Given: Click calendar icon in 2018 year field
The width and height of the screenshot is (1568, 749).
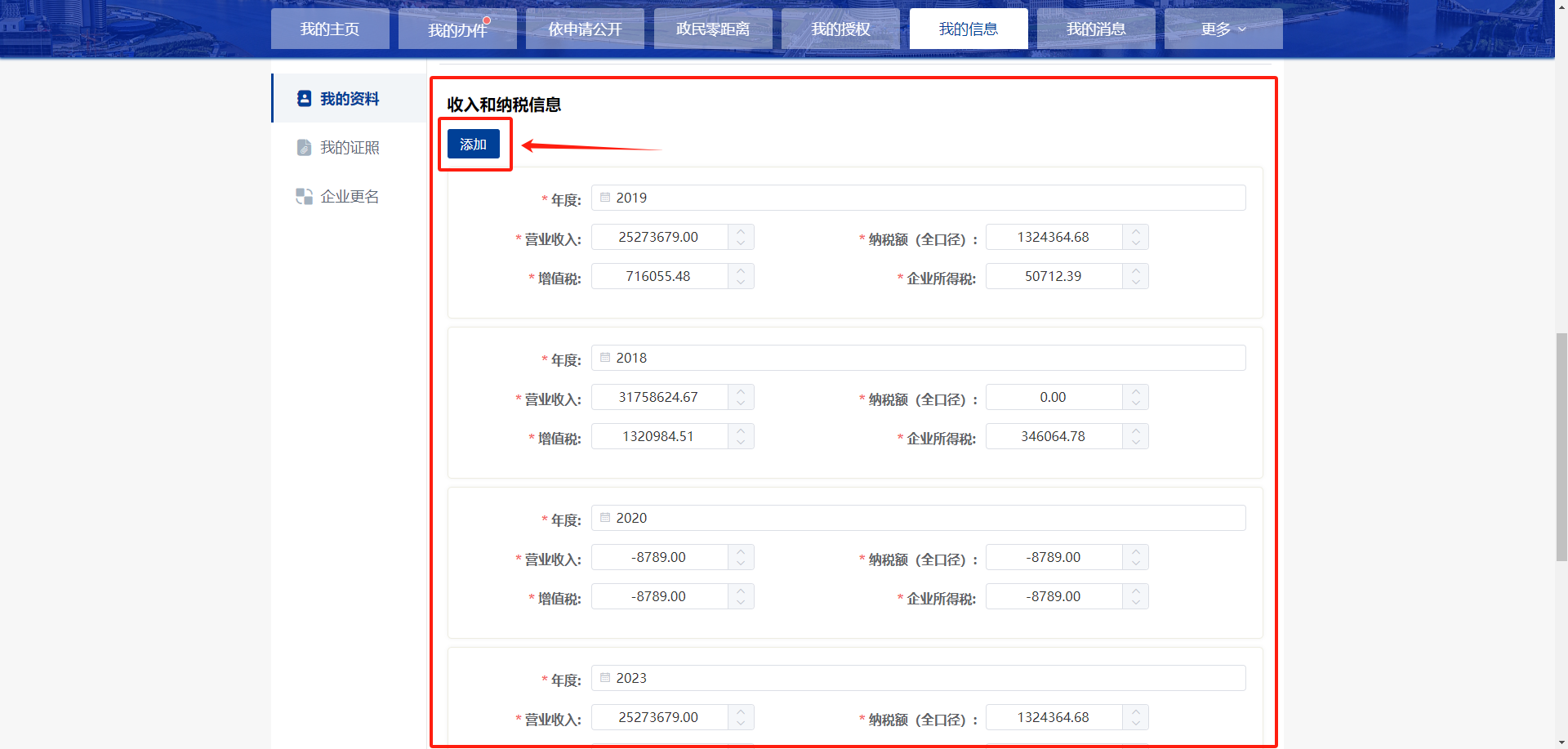Looking at the screenshot, I should pyautogui.click(x=605, y=358).
